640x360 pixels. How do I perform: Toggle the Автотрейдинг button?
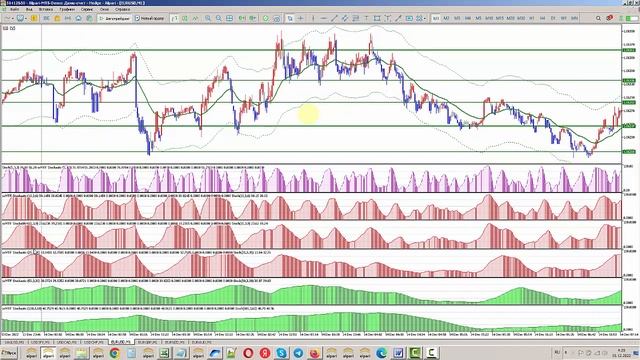pos(115,18)
